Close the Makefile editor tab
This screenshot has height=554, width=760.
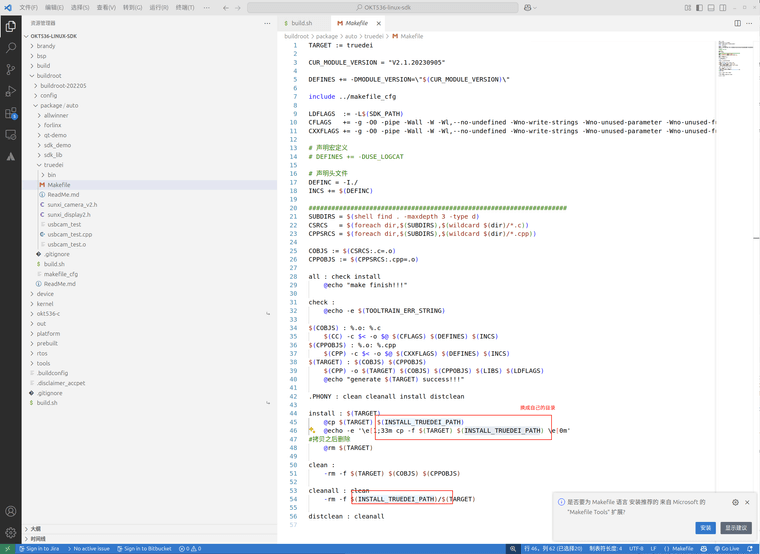379,23
